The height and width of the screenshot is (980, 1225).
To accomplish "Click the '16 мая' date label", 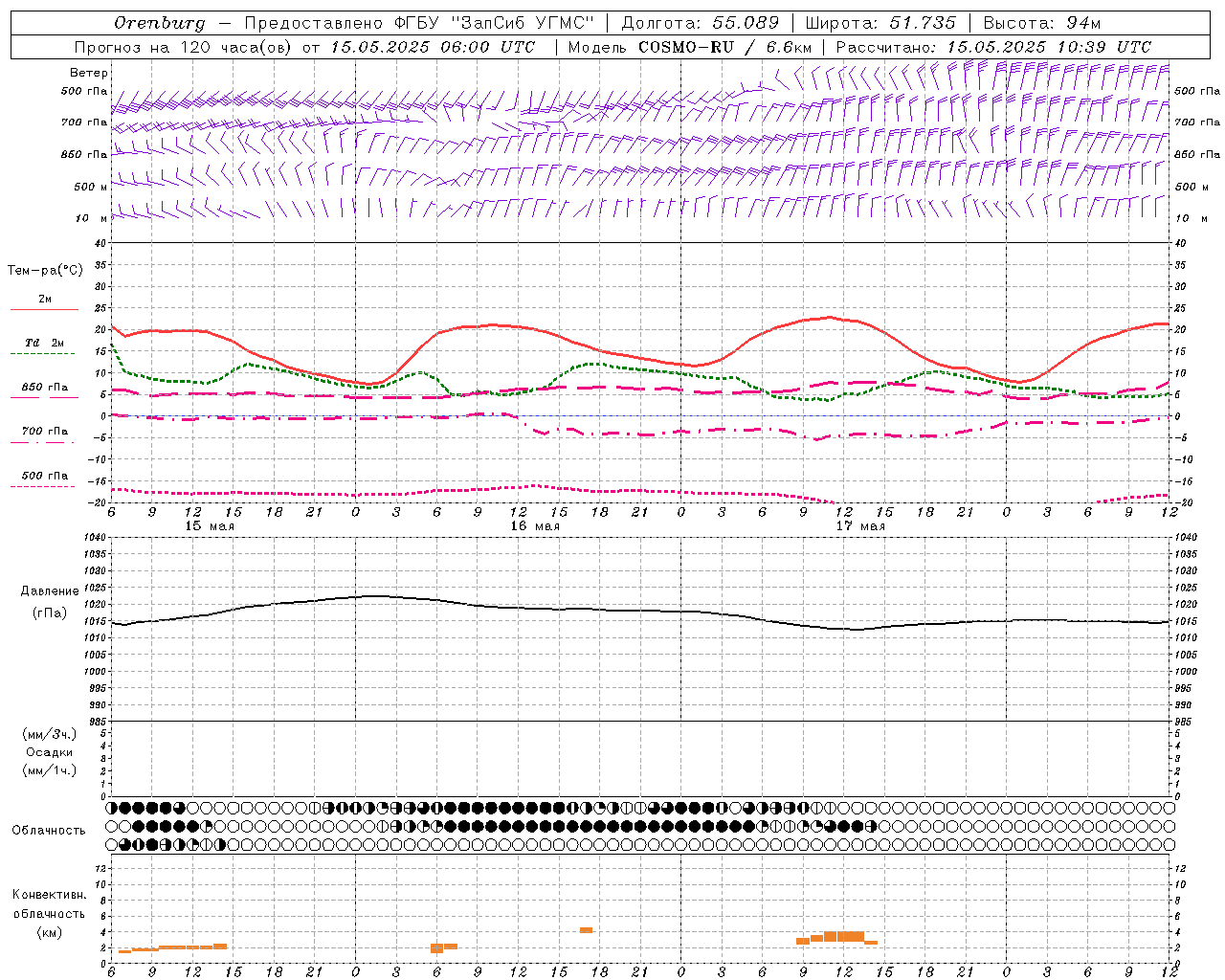I will click(535, 525).
